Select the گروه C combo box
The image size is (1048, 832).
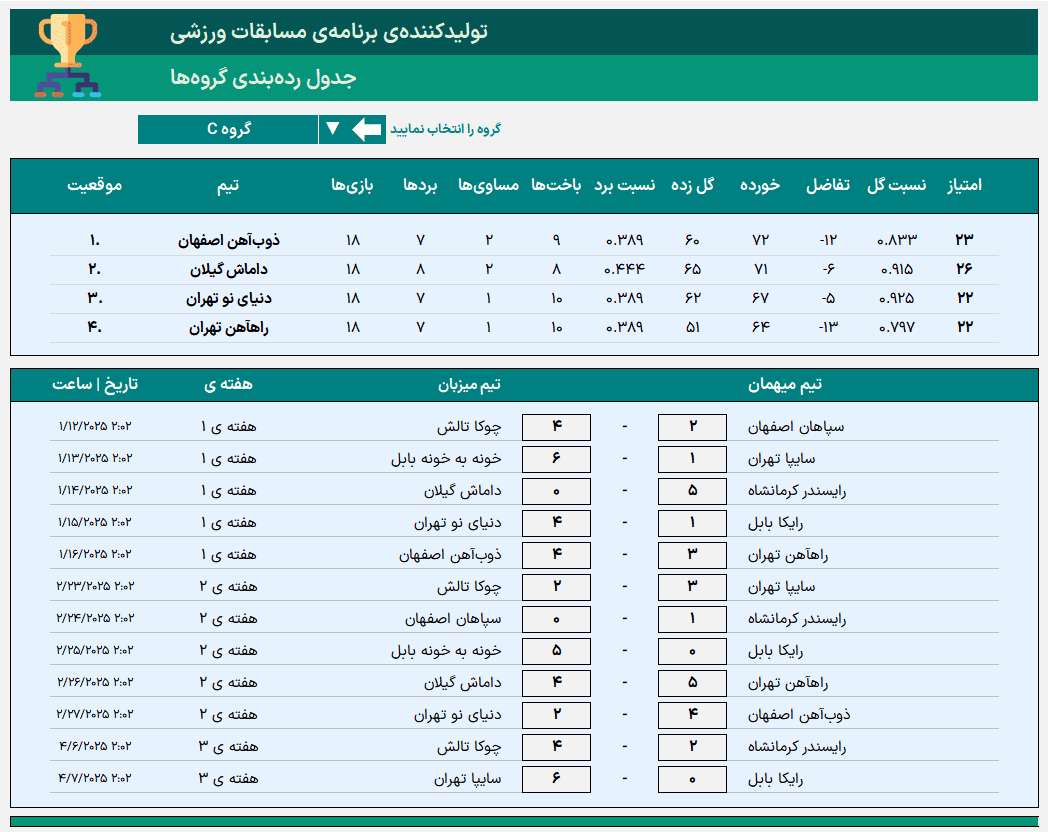[228, 129]
